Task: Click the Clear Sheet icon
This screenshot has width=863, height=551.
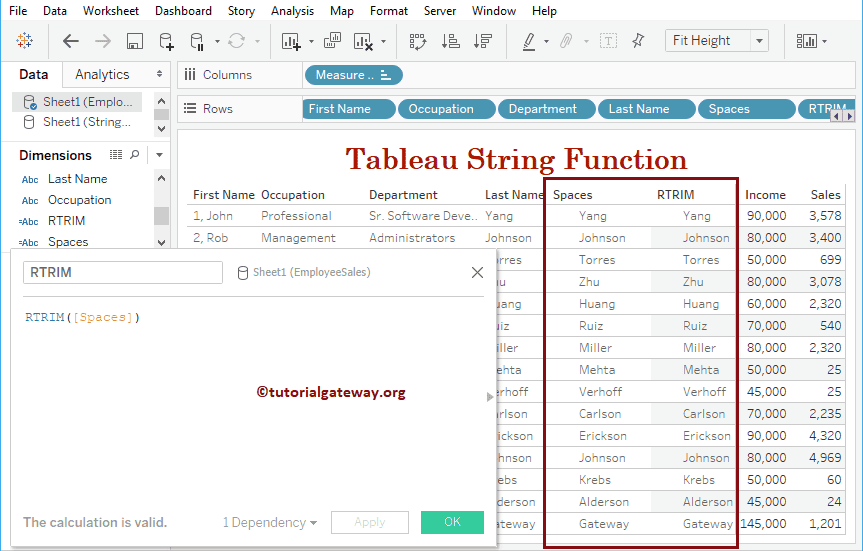Action: 363,41
